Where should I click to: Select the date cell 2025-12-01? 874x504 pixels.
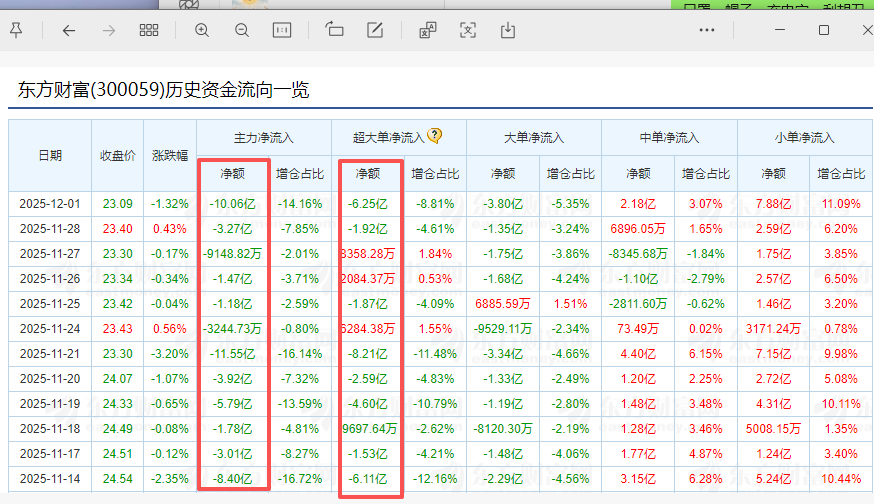(x=50, y=204)
